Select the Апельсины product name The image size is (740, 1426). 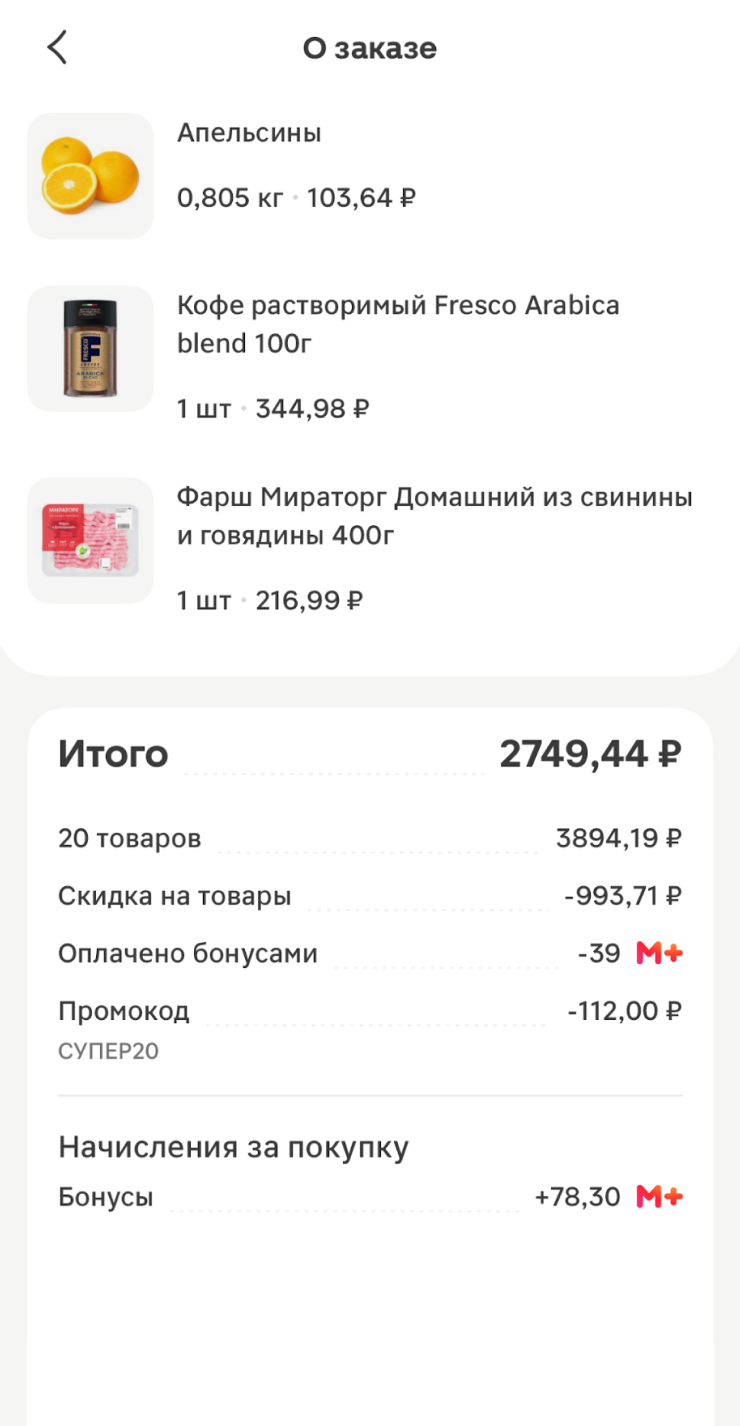click(x=249, y=133)
